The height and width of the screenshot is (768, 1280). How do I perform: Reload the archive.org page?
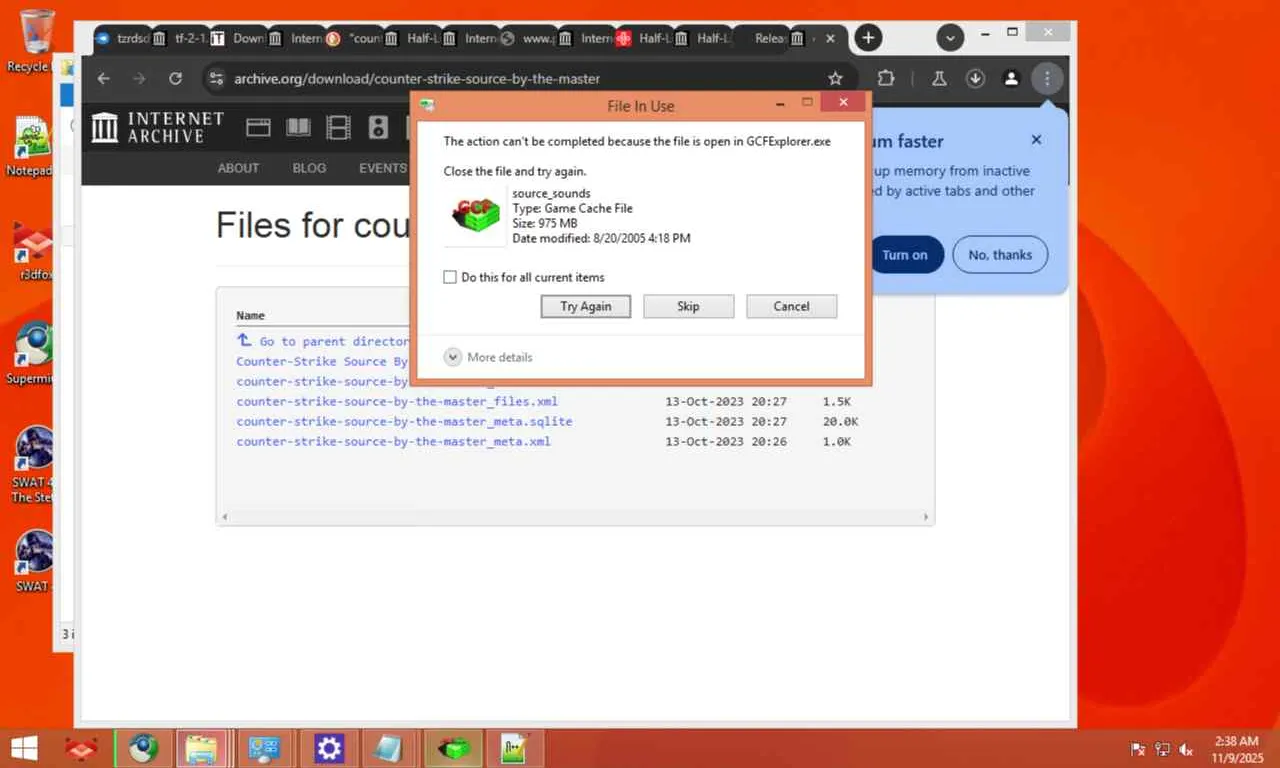(175, 78)
